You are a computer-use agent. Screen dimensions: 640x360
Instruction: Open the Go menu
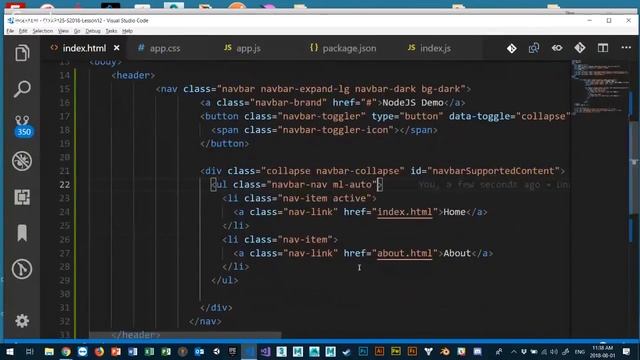click(77, 31)
